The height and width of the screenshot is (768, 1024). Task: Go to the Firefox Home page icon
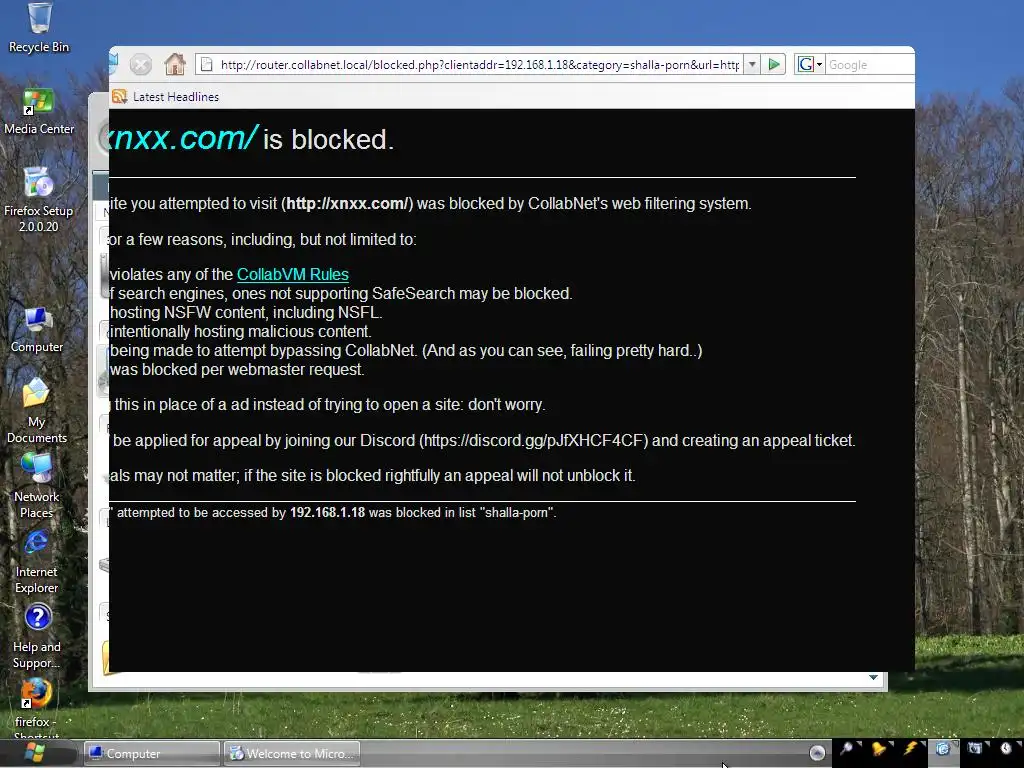[x=174, y=64]
